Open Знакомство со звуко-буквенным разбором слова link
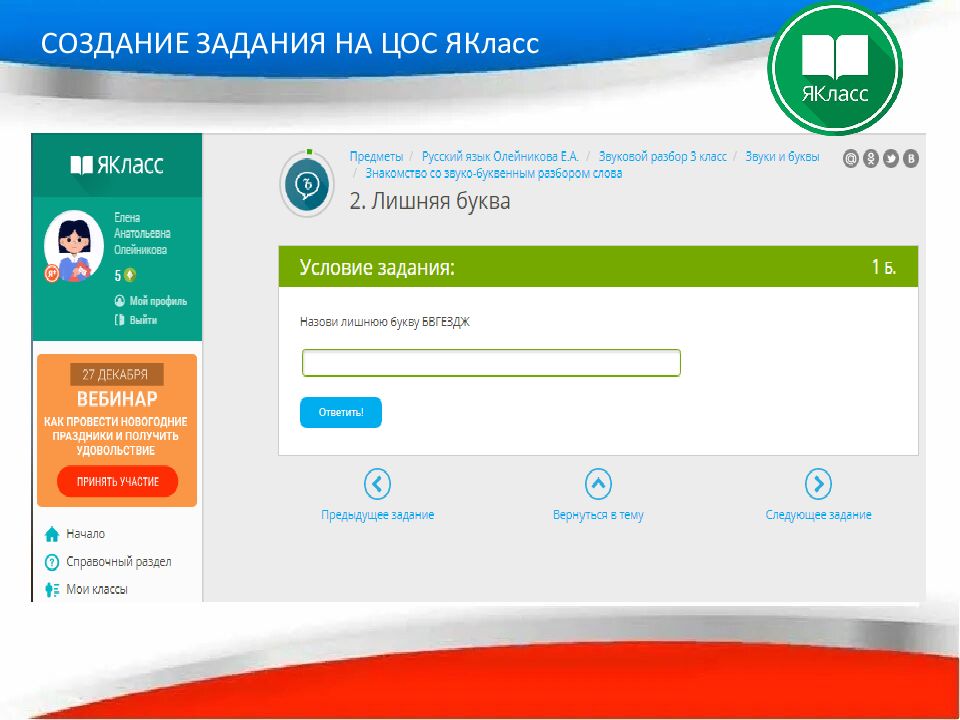 pyautogui.click(x=493, y=173)
